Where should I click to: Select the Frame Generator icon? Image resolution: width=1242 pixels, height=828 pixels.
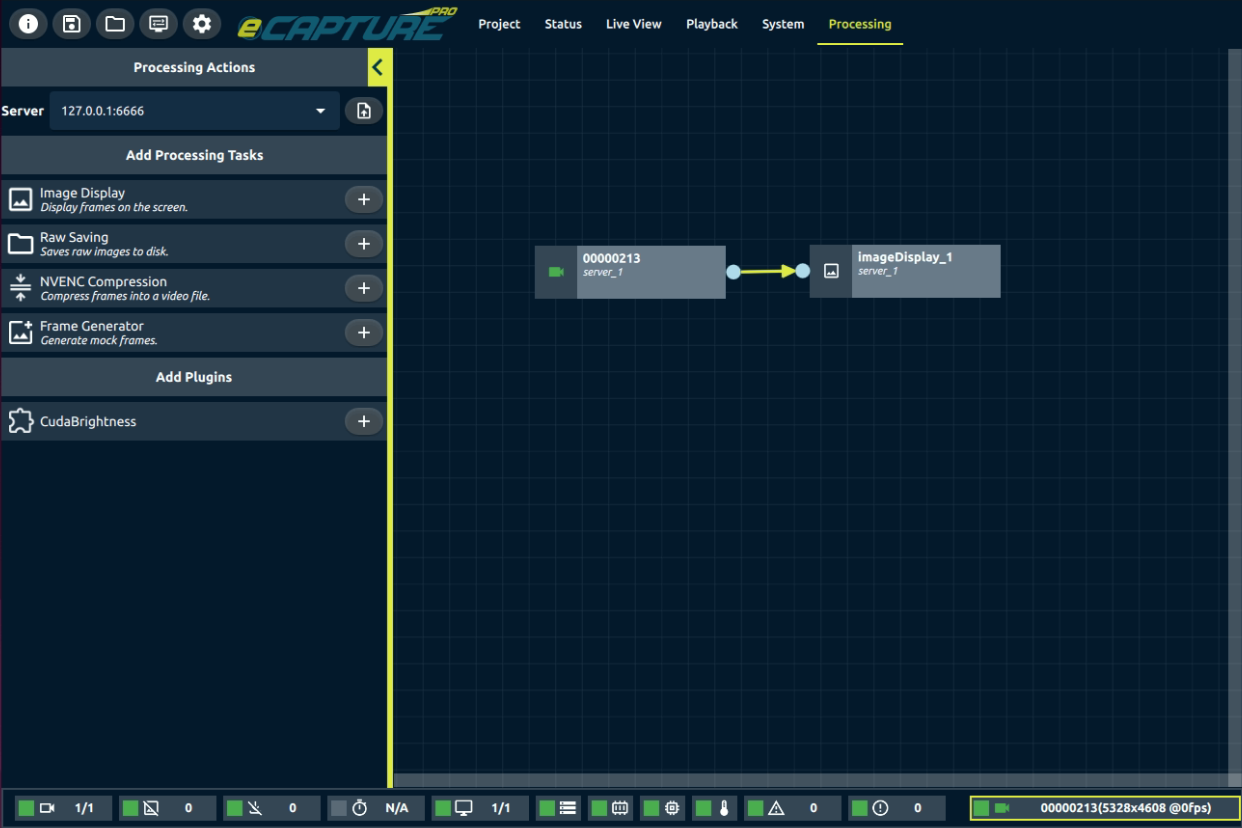20,332
